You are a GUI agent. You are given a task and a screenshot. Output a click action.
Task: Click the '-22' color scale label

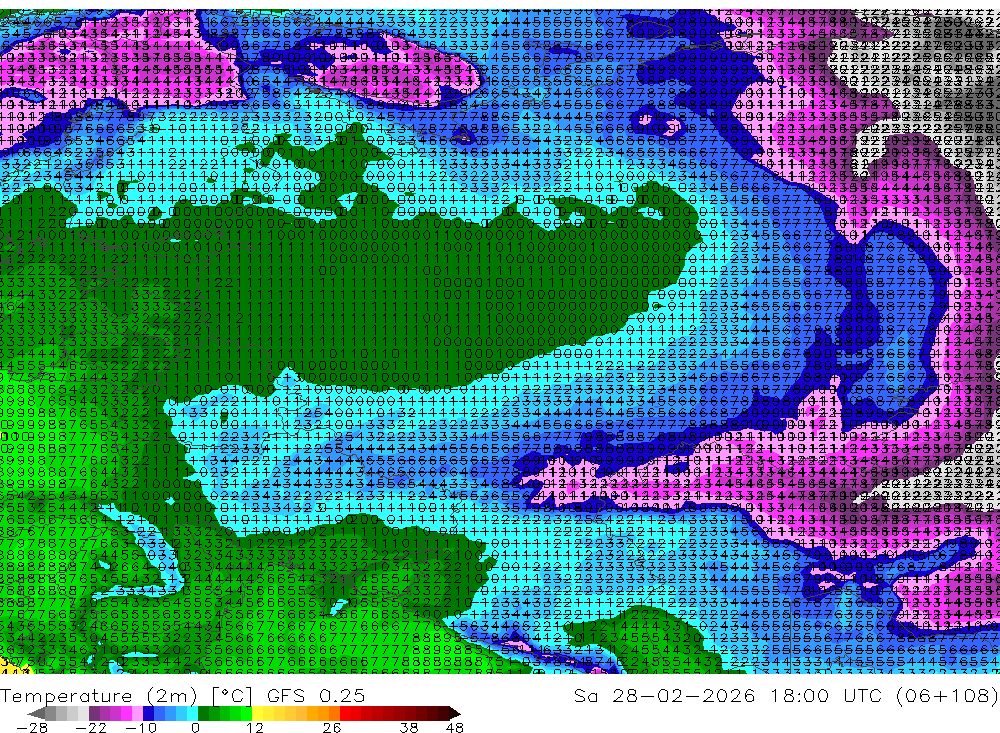pyautogui.click(x=91, y=727)
